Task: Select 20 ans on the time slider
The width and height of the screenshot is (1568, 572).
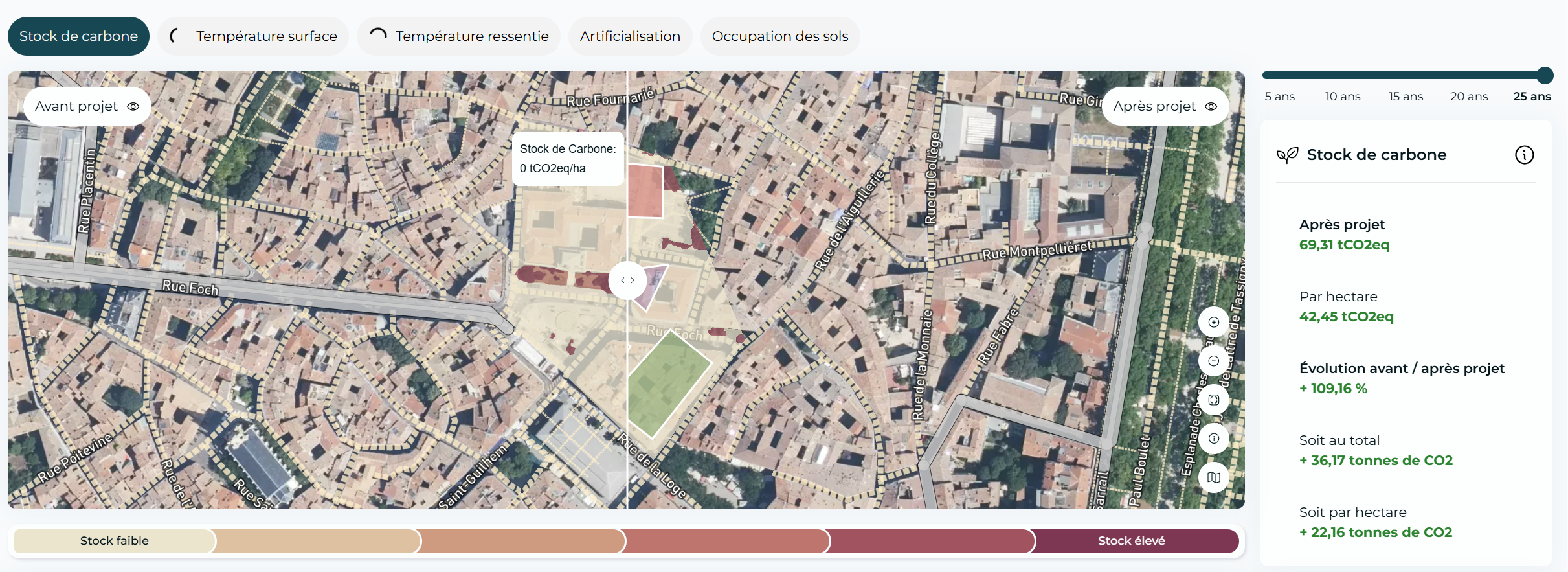Action: [1468, 96]
